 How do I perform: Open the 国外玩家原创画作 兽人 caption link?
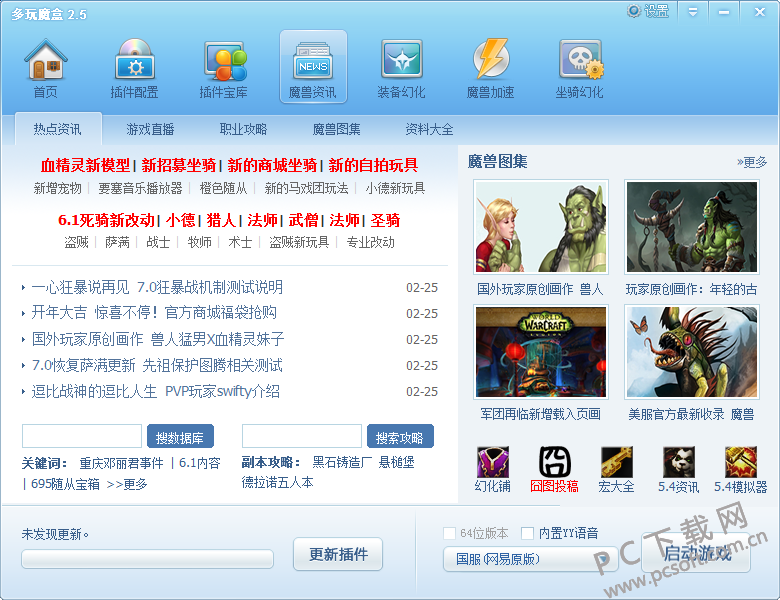[540, 289]
